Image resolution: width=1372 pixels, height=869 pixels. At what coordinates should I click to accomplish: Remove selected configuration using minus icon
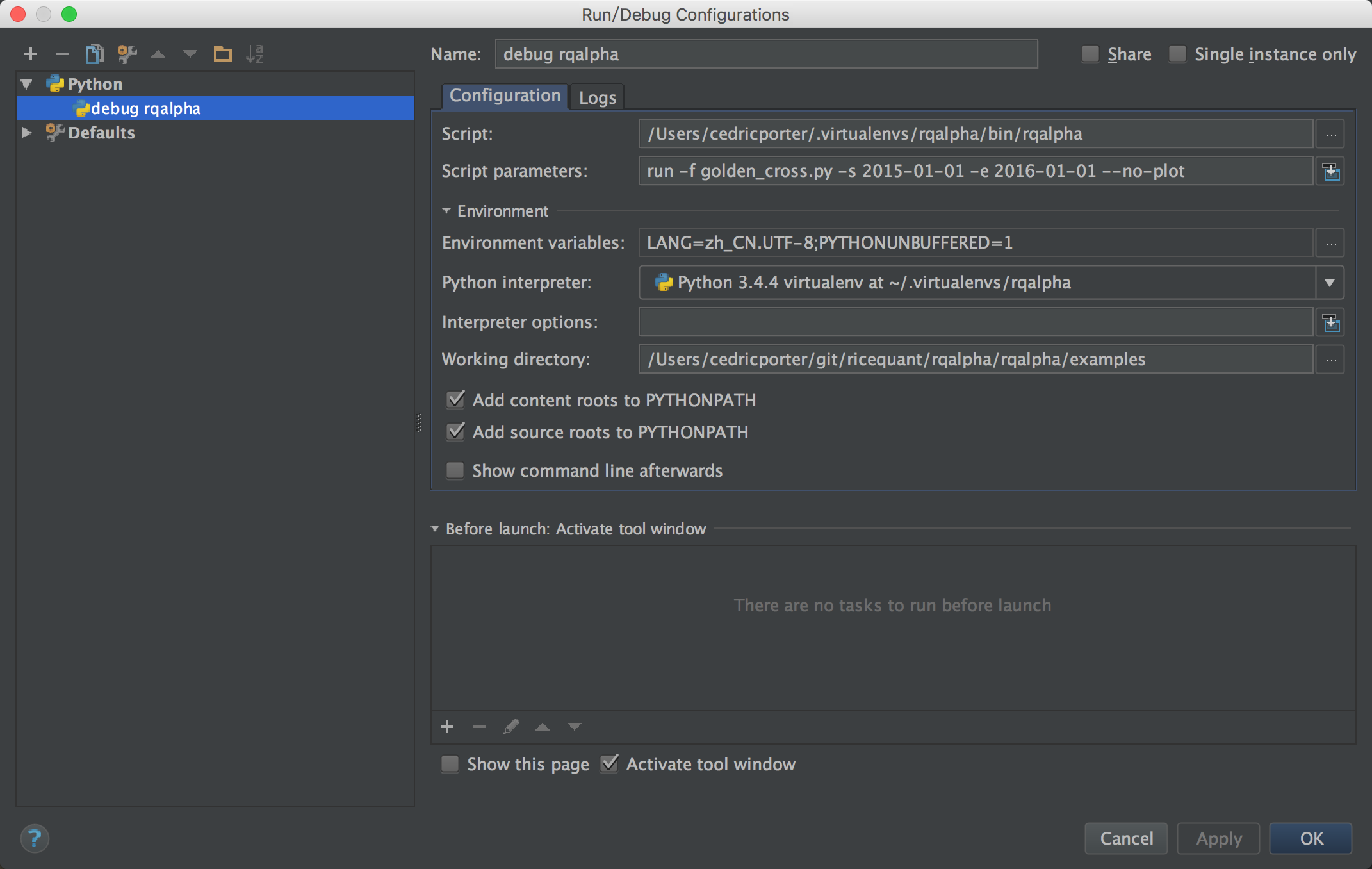click(x=62, y=54)
